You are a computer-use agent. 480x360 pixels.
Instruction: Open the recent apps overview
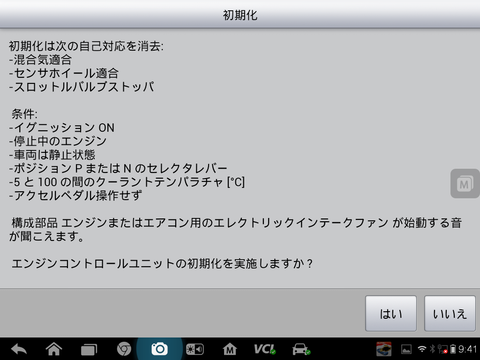(x=89, y=350)
